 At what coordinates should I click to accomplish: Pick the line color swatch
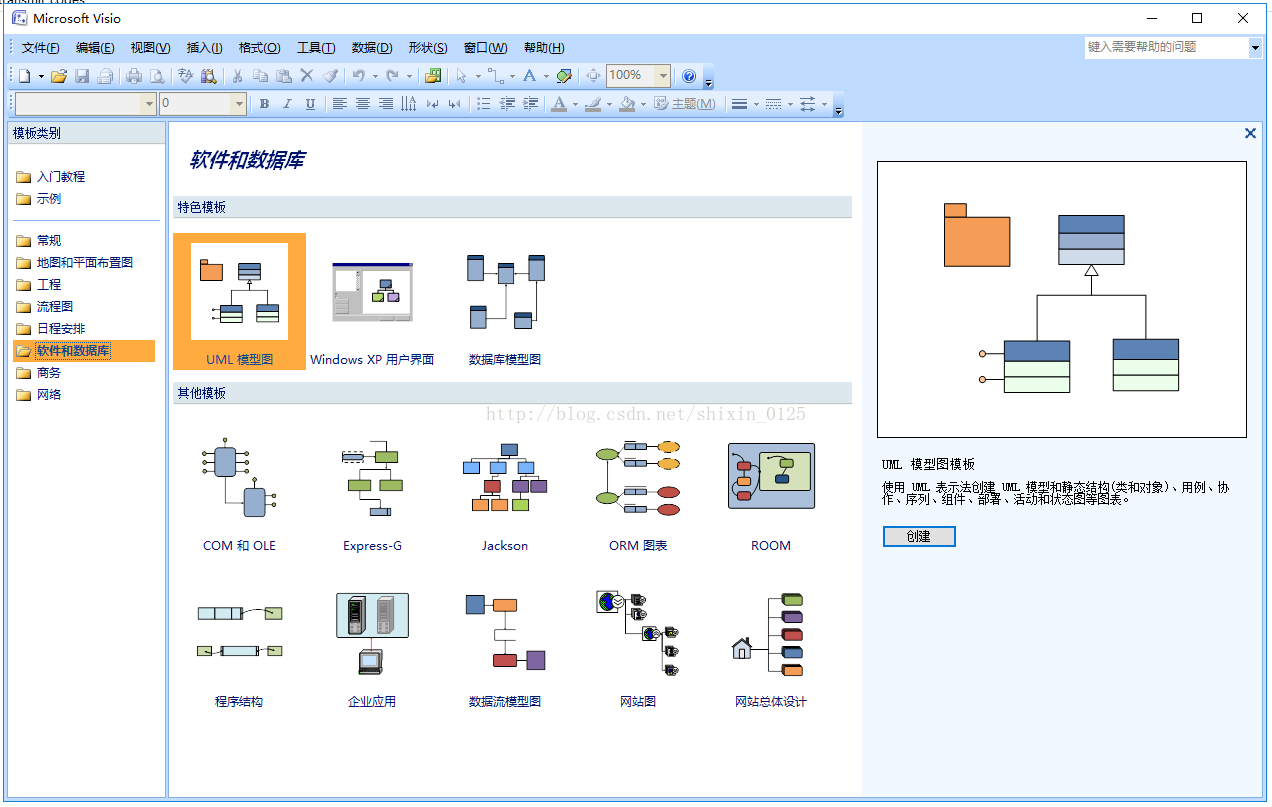[593, 104]
